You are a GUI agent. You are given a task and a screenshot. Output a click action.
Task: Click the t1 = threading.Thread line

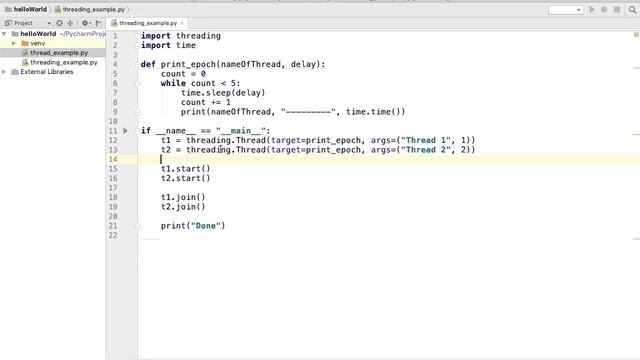point(318,140)
